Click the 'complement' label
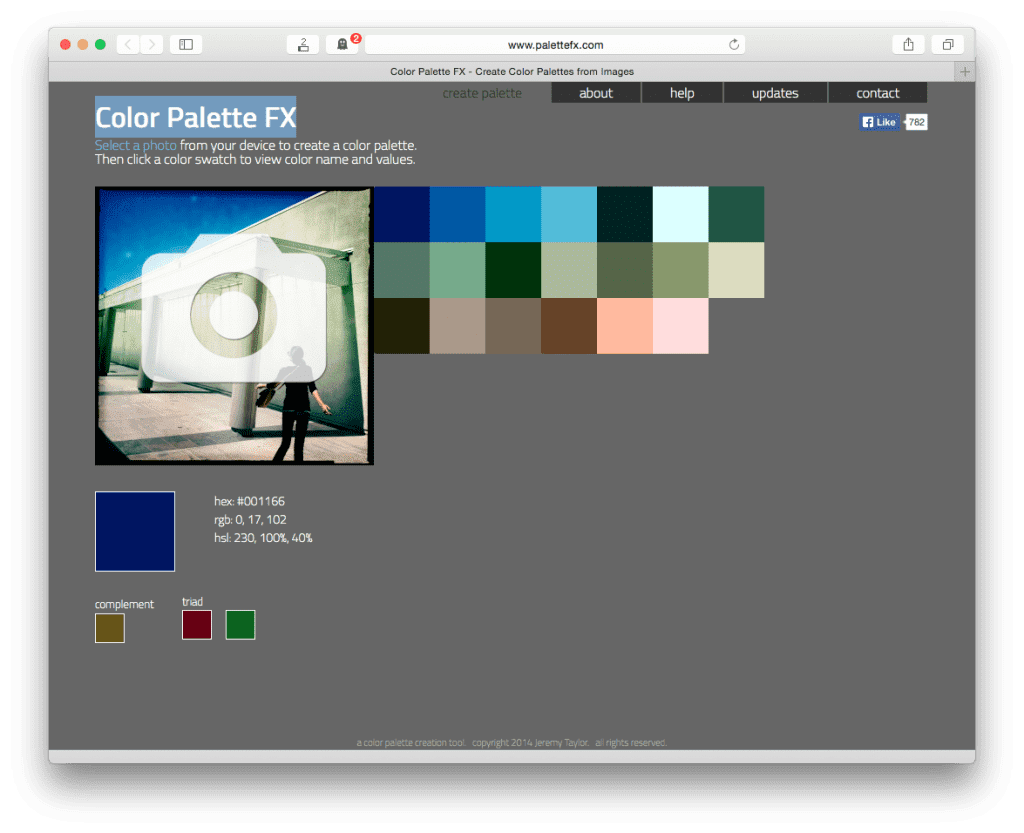1024x833 pixels. coord(124,605)
